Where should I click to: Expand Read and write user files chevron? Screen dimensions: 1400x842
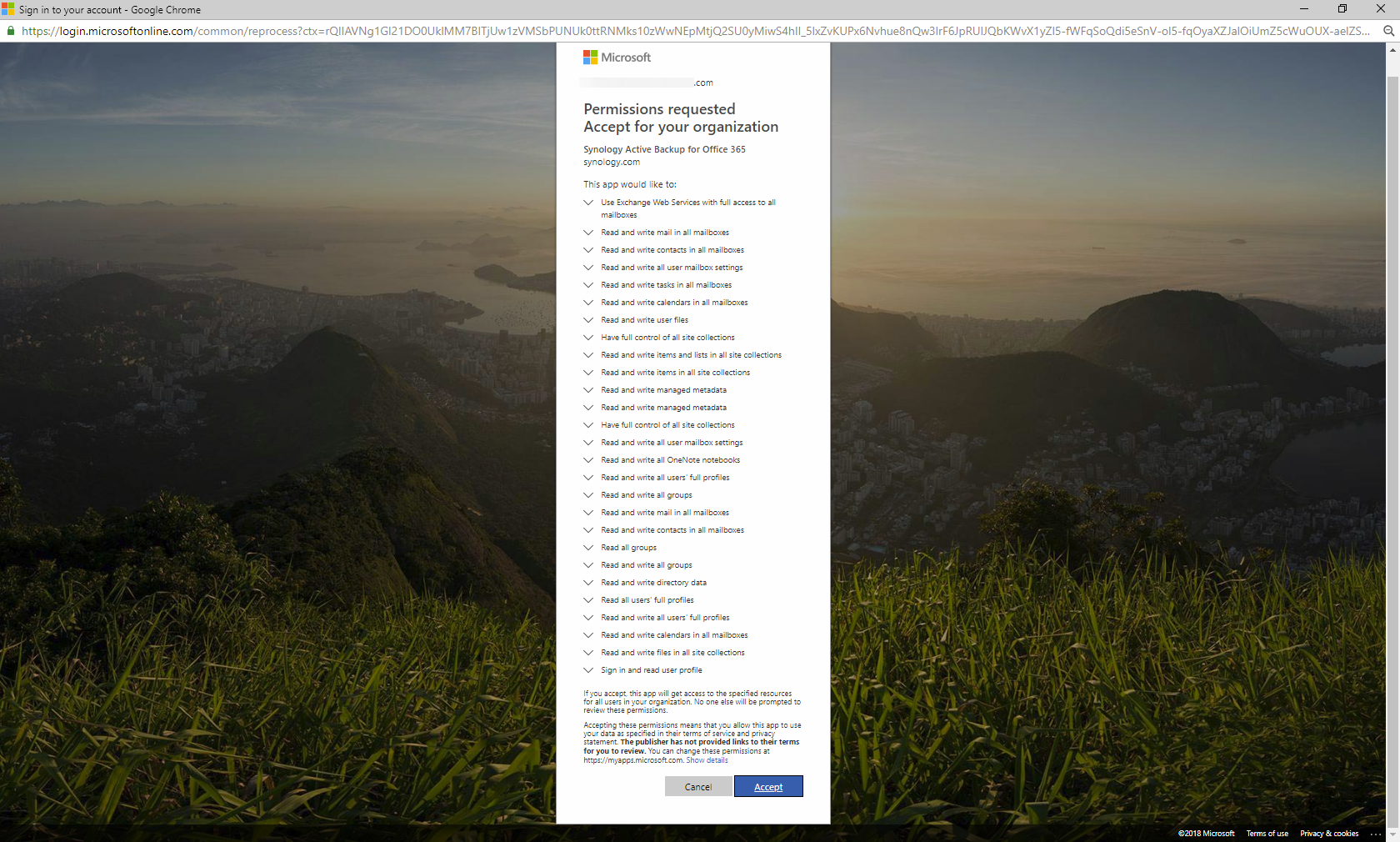(588, 320)
